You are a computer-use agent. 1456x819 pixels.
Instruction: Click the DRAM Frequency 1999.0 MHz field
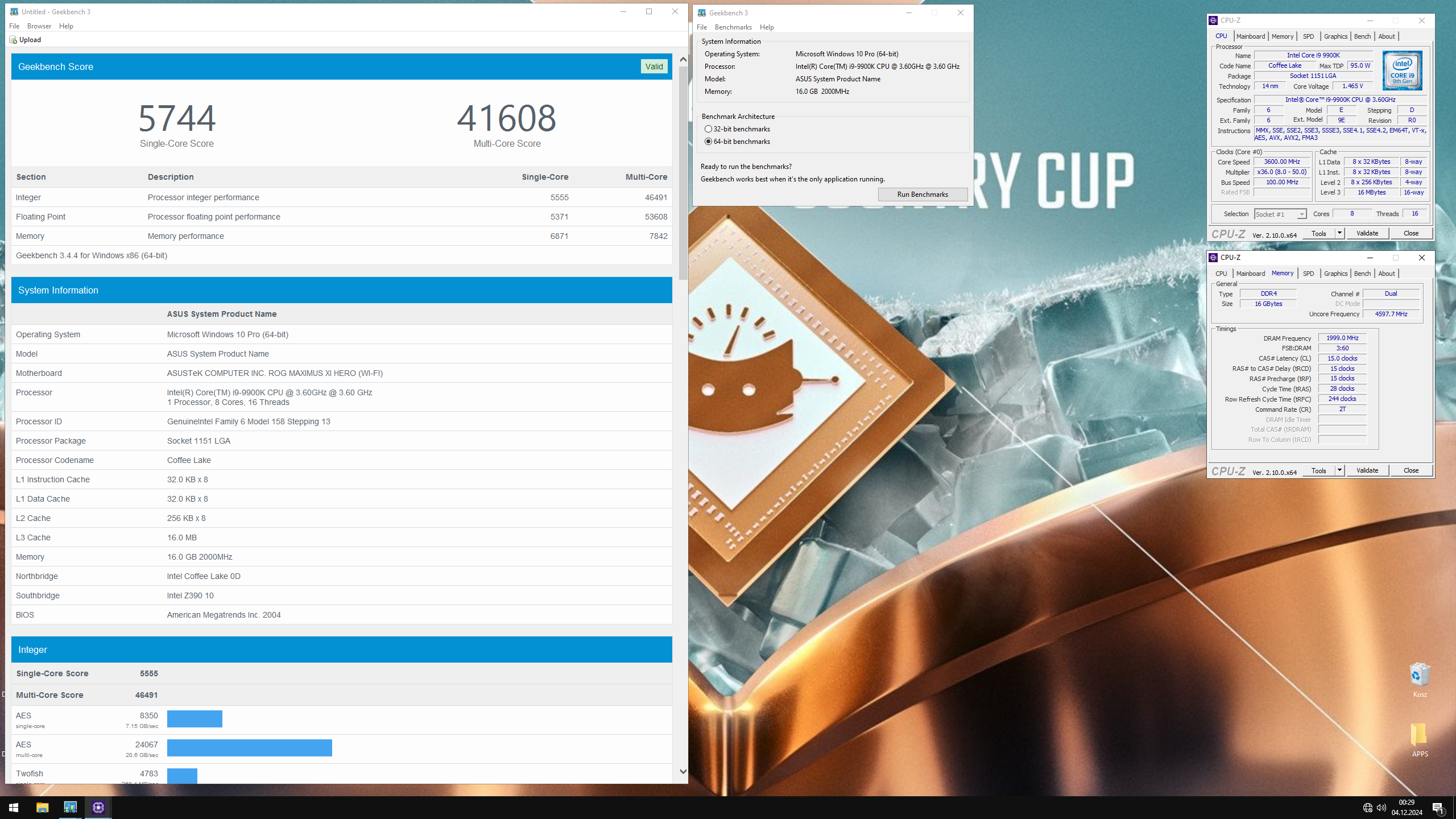click(x=1342, y=338)
